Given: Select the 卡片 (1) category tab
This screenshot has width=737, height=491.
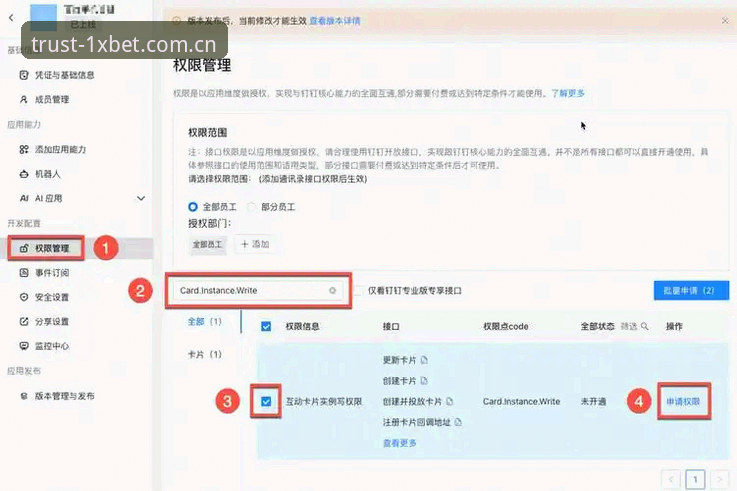Looking at the screenshot, I should 204,354.
